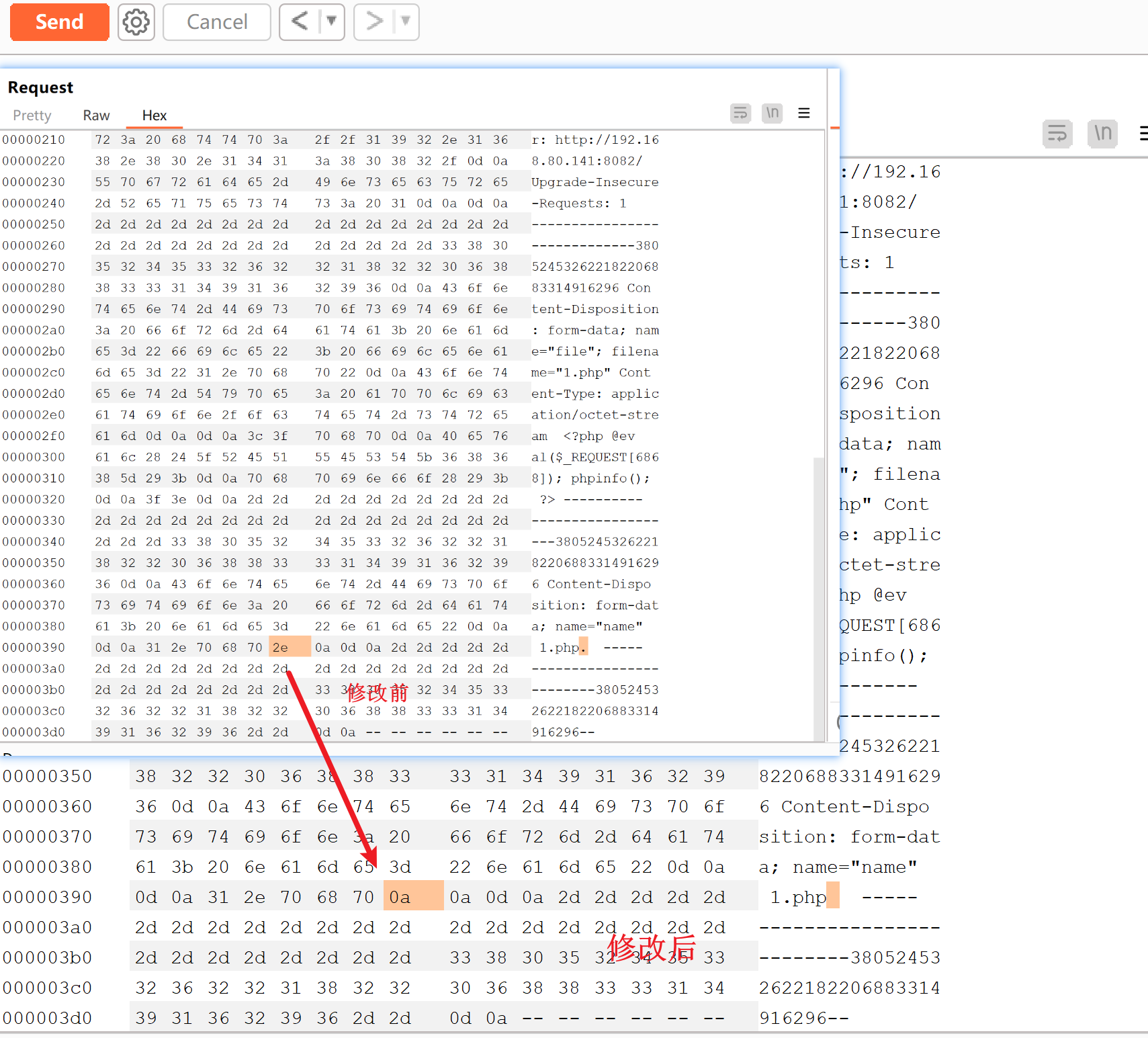
Task: Click the orange Send button
Action: click(x=59, y=22)
